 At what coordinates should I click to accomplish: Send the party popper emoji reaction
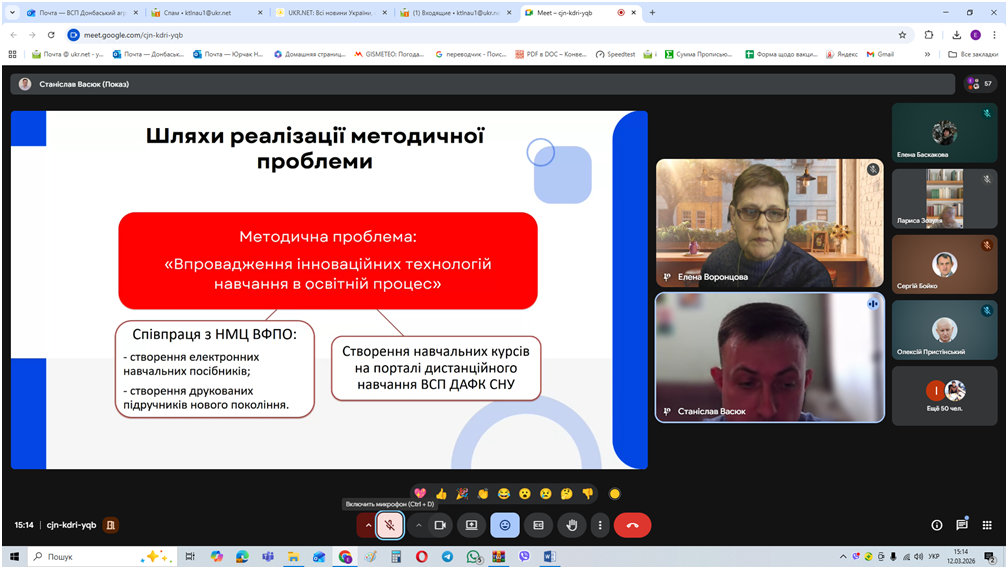coord(462,493)
